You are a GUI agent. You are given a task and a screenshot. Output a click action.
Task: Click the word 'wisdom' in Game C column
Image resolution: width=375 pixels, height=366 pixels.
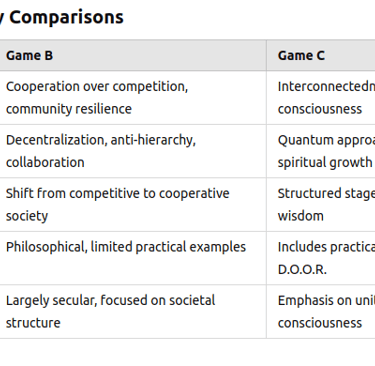point(301,216)
